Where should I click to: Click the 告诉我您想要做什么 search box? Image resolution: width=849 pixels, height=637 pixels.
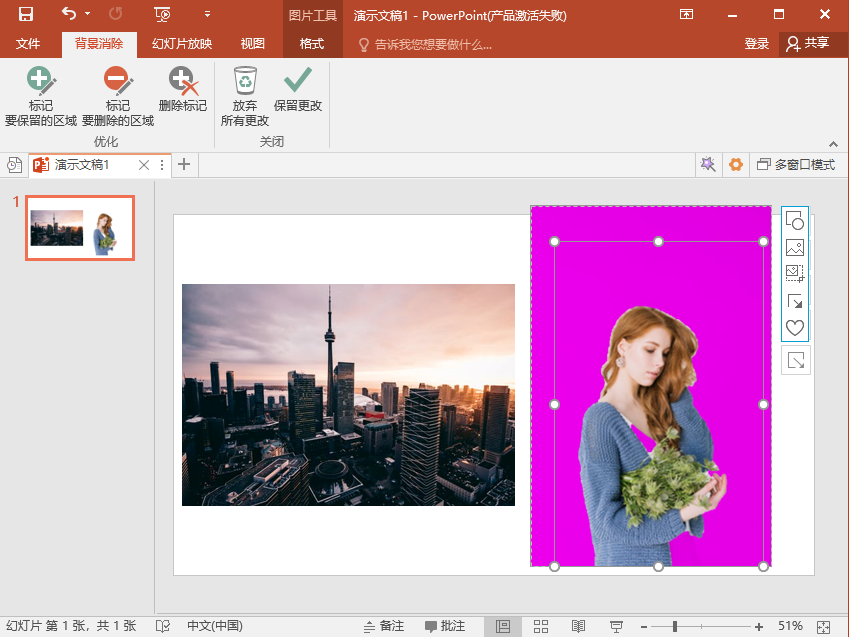point(426,44)
